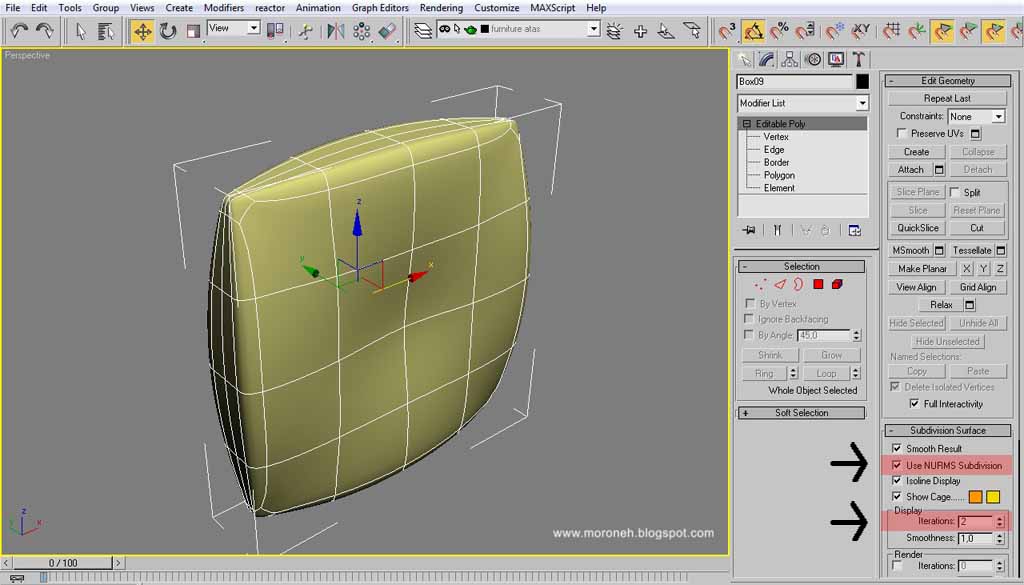
Task: Choose Vertex sub-object selection icon
Action: pyautogui.click(x=760, y=284)
